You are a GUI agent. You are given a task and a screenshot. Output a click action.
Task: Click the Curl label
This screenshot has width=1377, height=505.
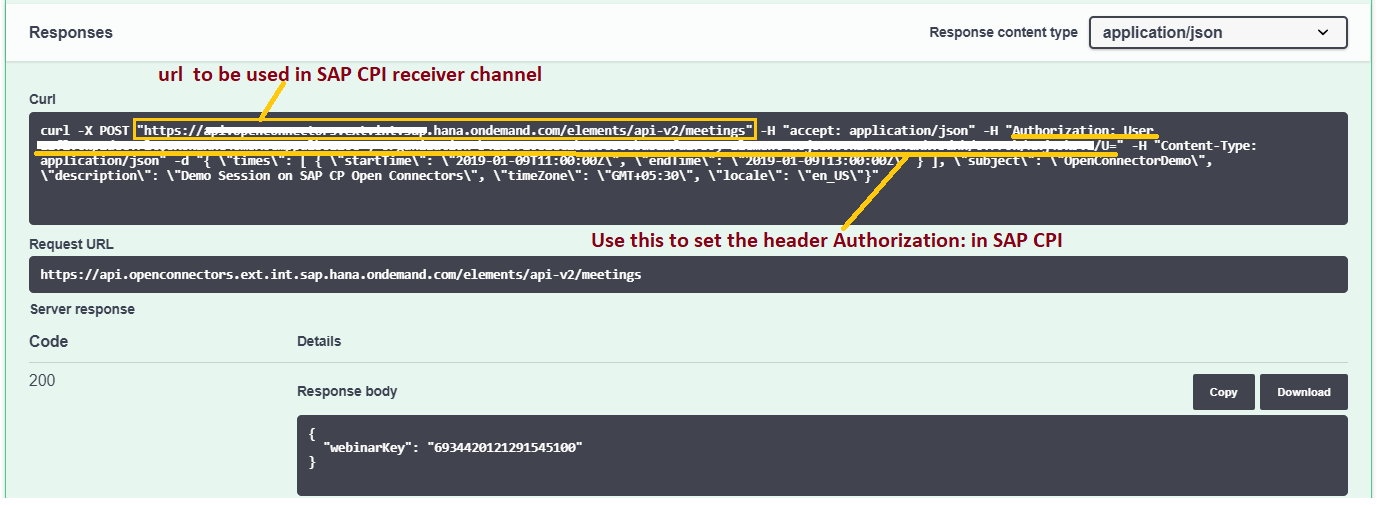click(42, 99)
